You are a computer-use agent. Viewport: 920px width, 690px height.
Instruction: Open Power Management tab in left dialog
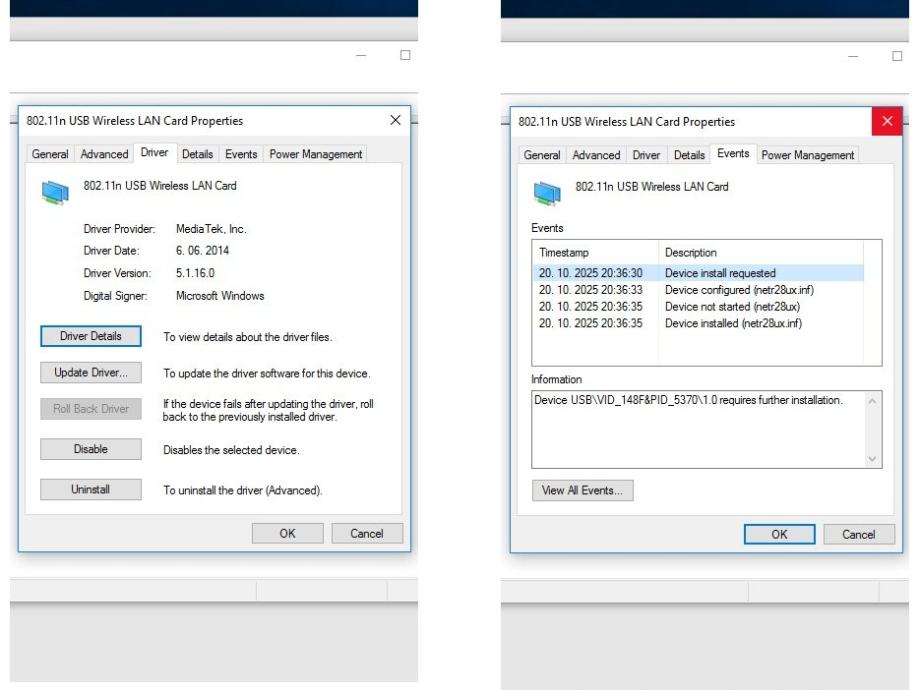coord(315,154)
